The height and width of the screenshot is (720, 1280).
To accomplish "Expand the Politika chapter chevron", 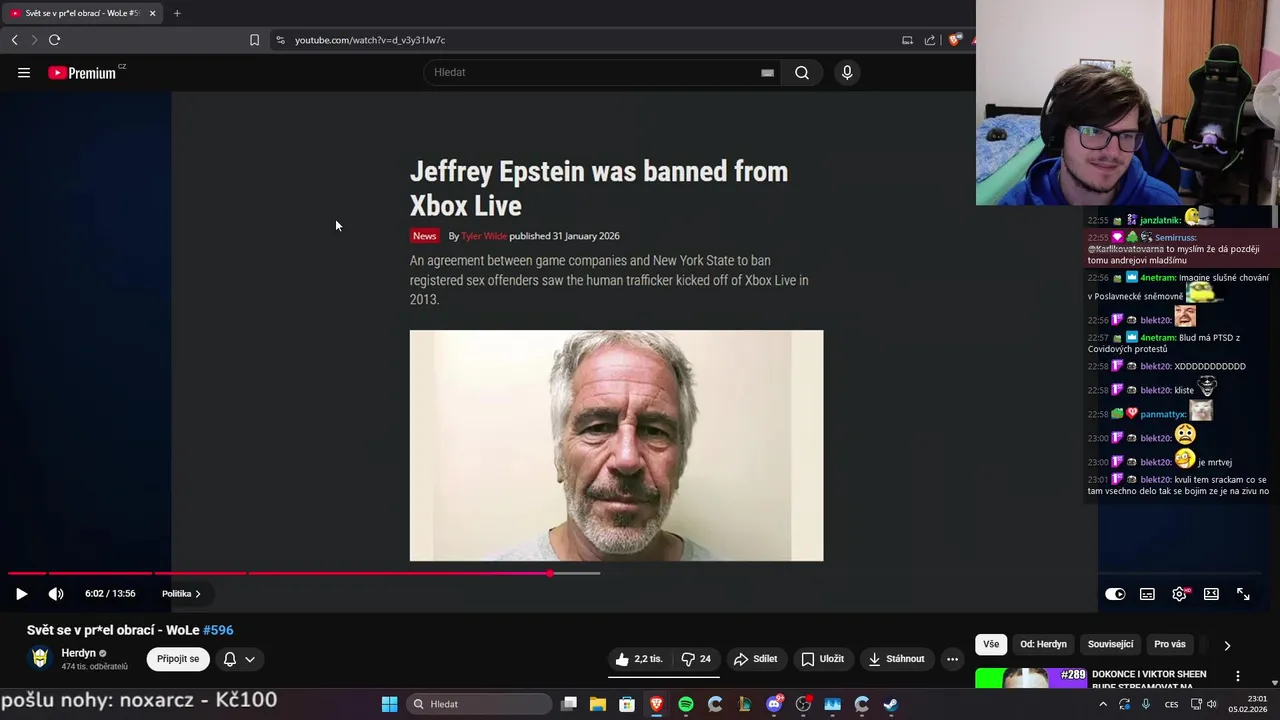I will tap(198, 594).
